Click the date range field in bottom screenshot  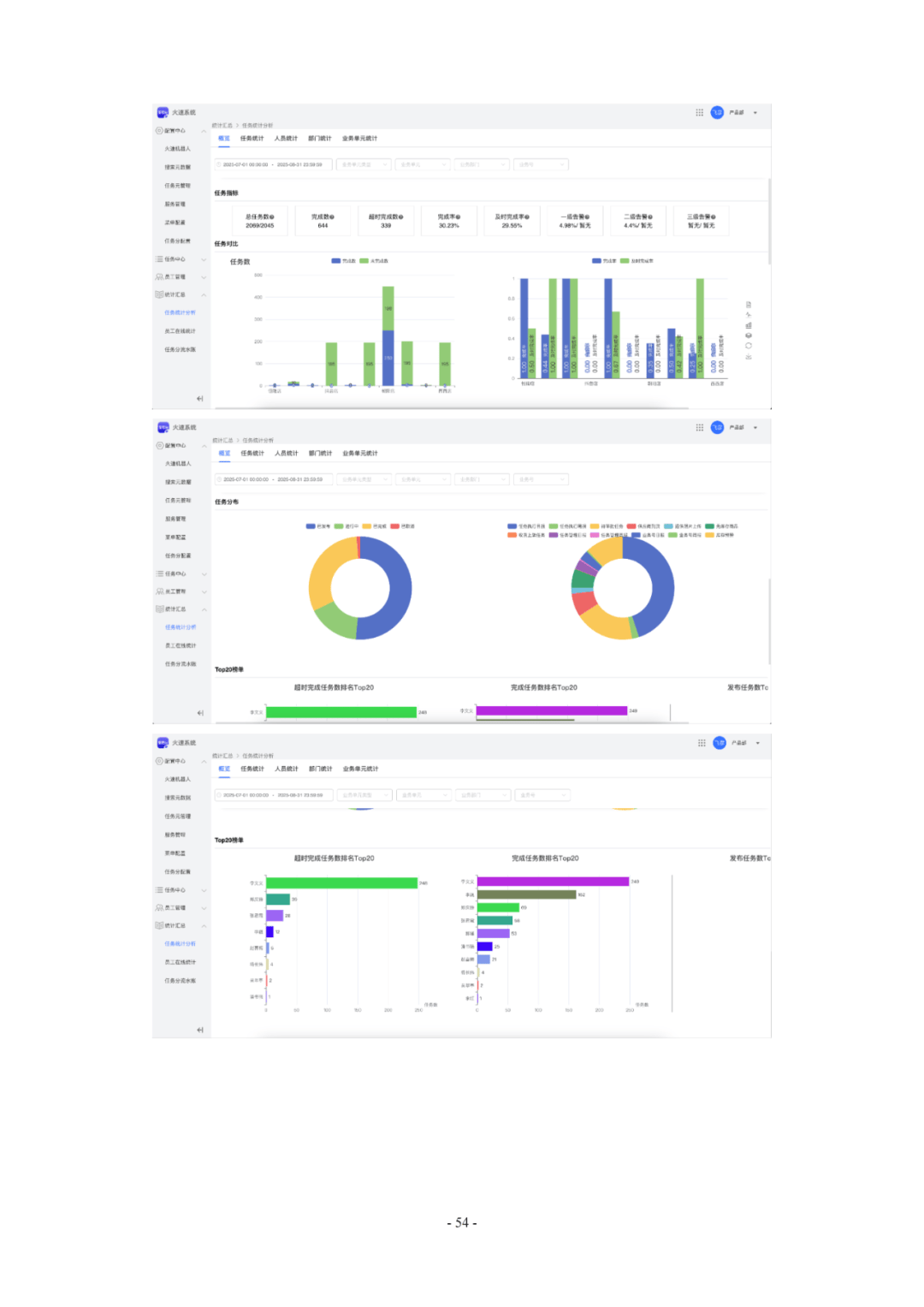coord(272,795)
